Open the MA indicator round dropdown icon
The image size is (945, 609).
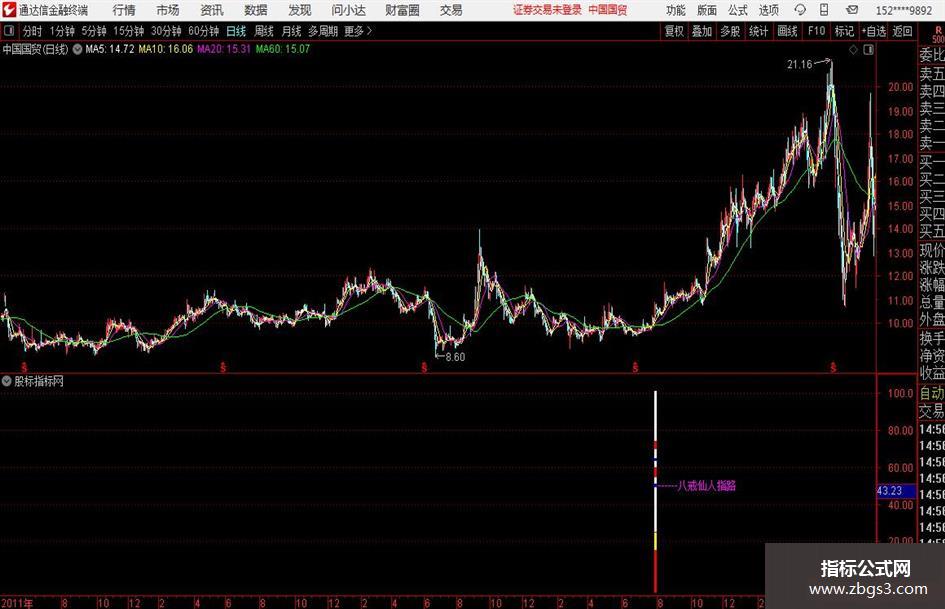point(78,49)
